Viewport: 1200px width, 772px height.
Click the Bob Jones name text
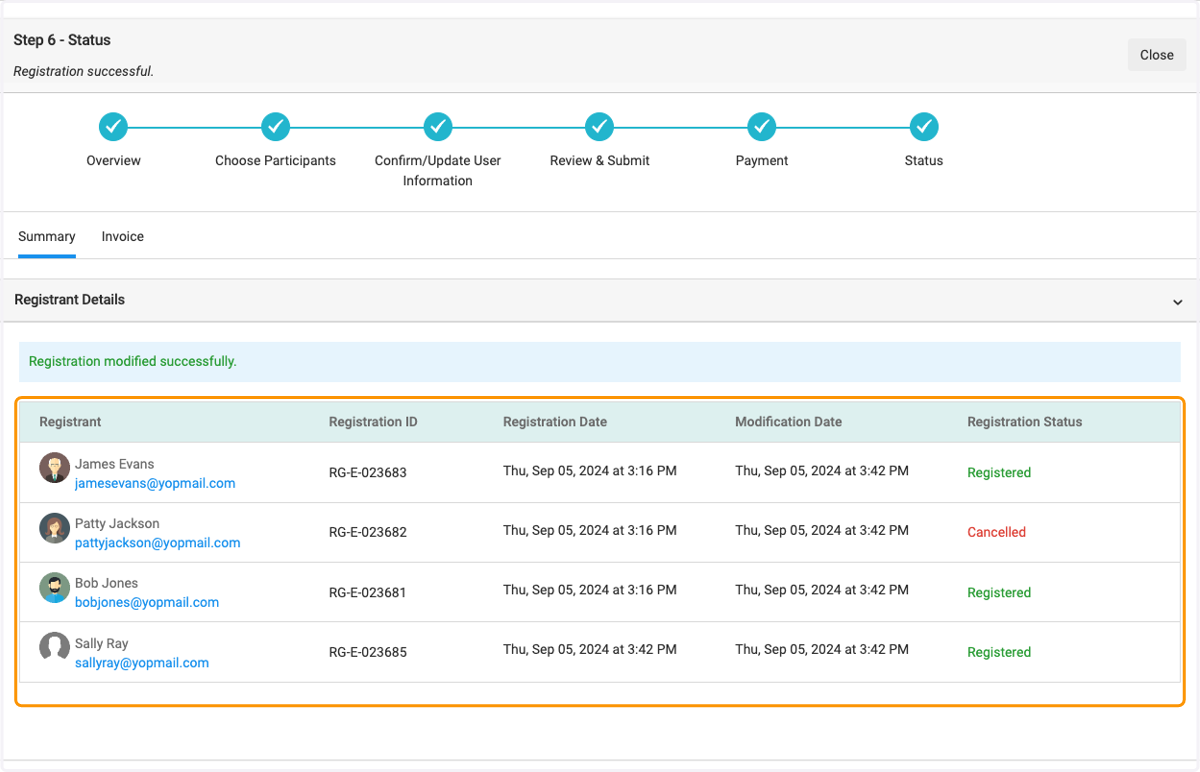click(x=107, y=583)
